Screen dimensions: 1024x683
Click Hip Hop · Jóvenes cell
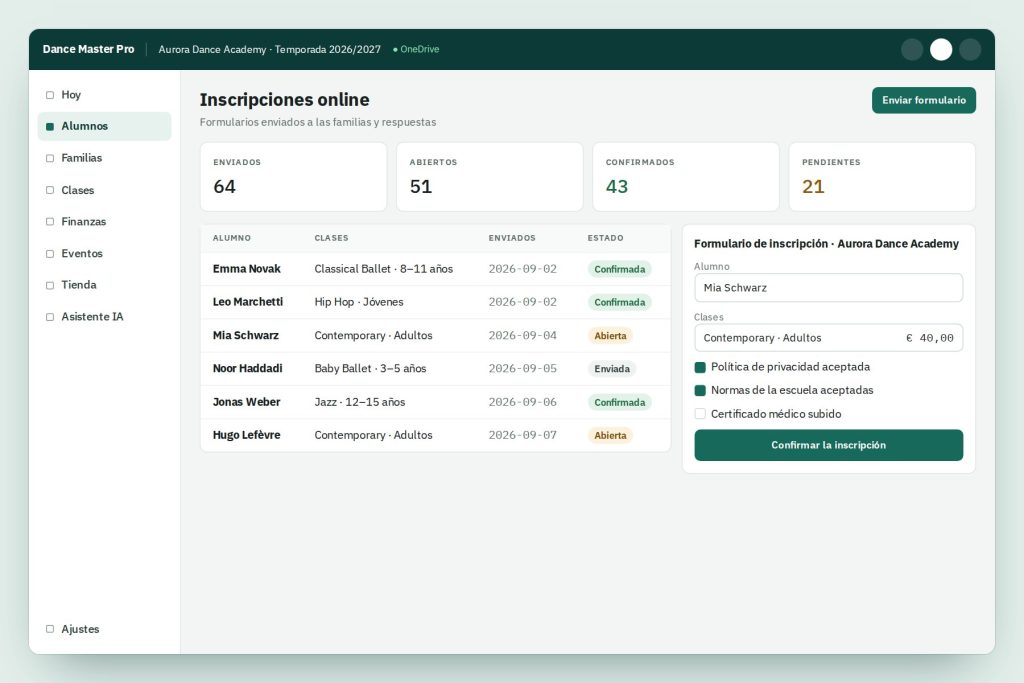pyautogui.click(x=359, y=302)
